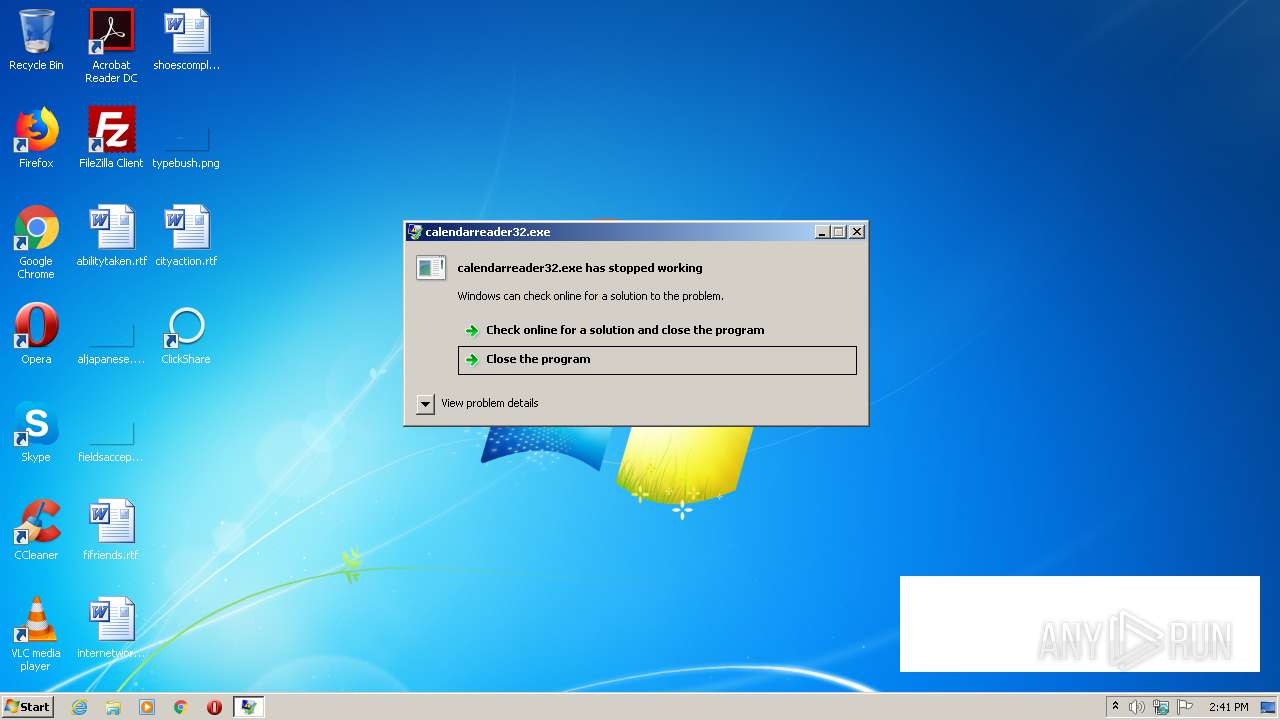Close the calendarreader32.exe error dialog

(857, 232)
